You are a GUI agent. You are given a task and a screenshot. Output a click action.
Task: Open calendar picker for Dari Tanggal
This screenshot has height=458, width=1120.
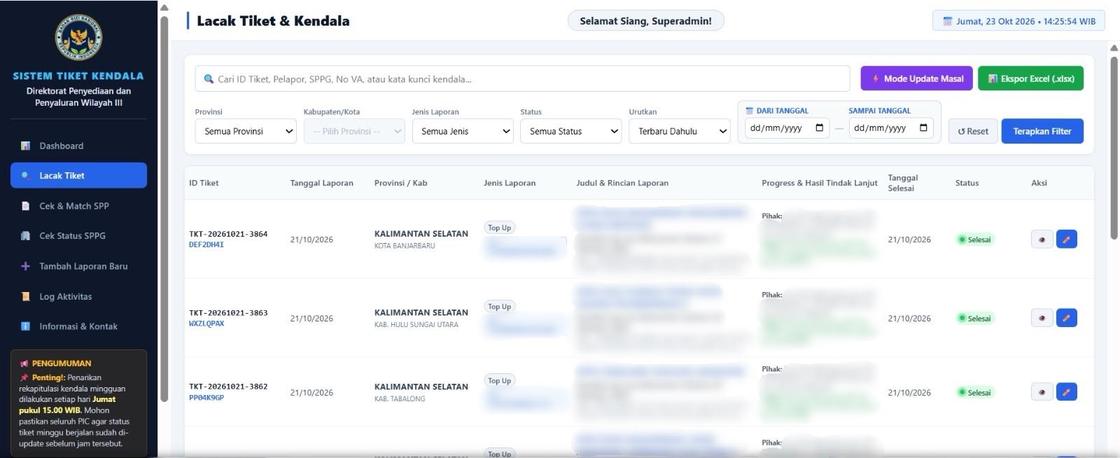tap(819, 128)
